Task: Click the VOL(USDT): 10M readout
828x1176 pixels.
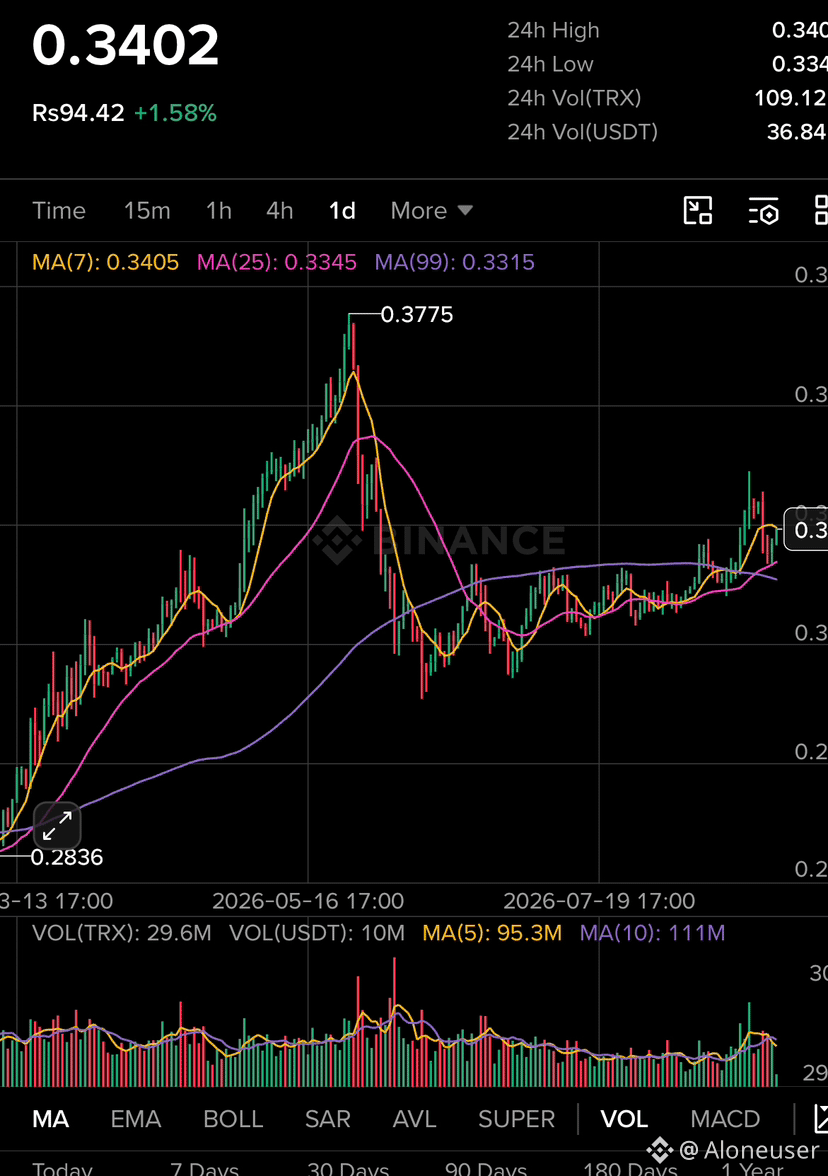Action: [x=316, y=933]
